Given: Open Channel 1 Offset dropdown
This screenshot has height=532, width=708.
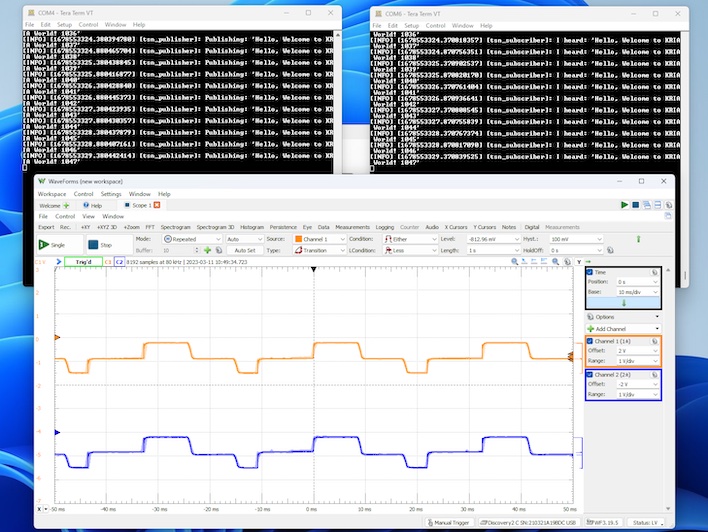Looking at the screenshot, I should tap(638, 351).
